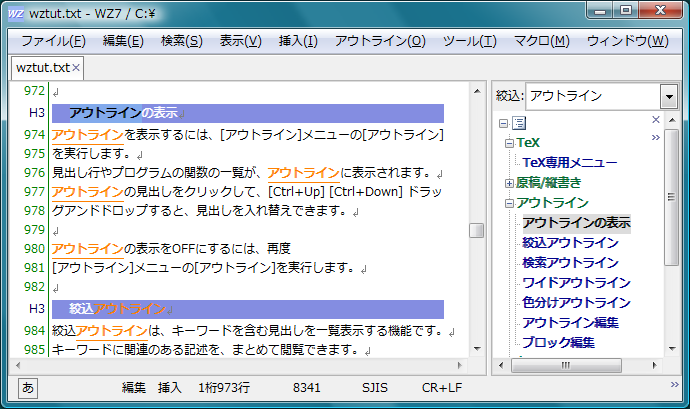Click the editor vertical scrollbar thumb
690x409 pixels.
coord(477,231)
